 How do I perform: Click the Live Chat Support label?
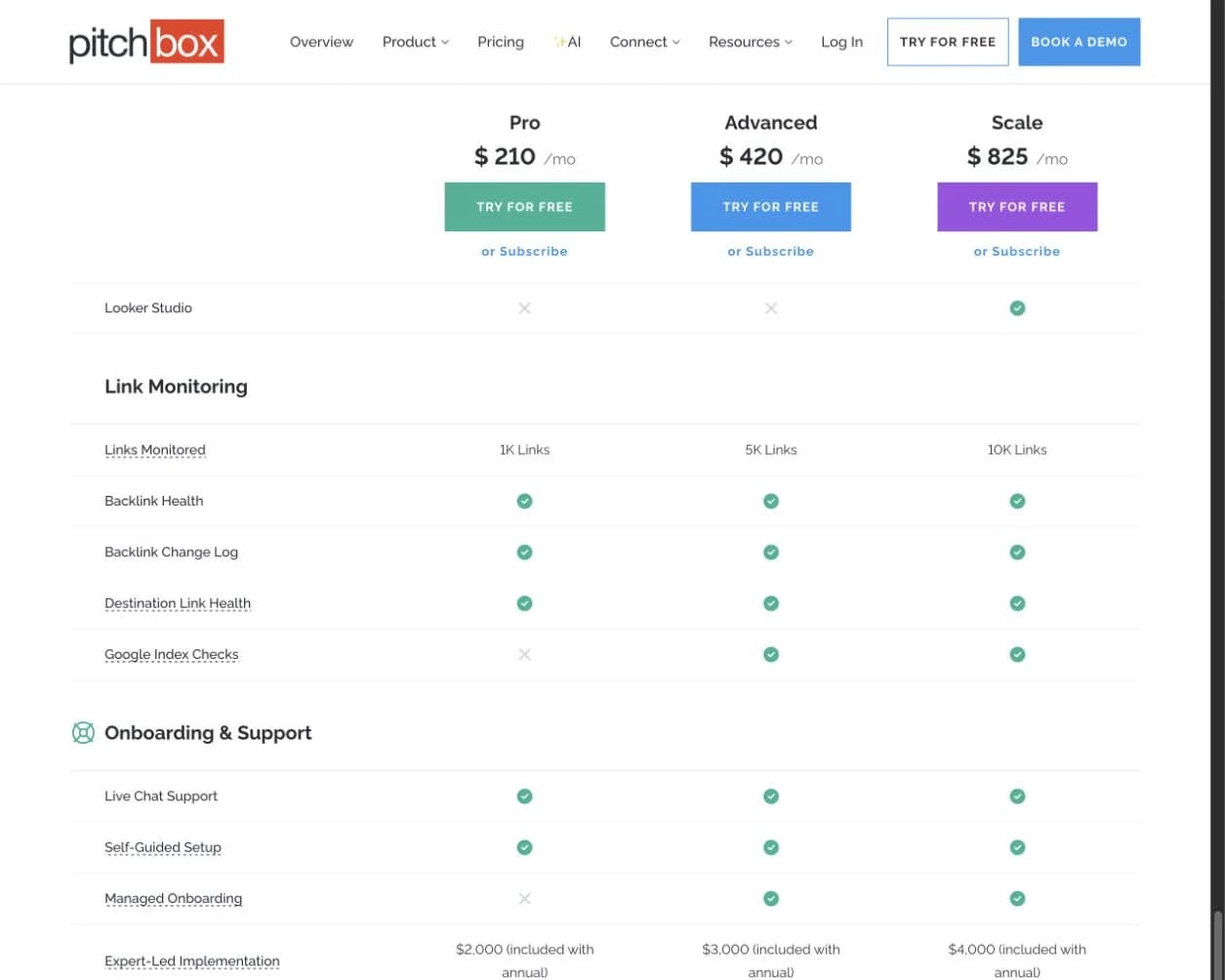click(161, 796)
